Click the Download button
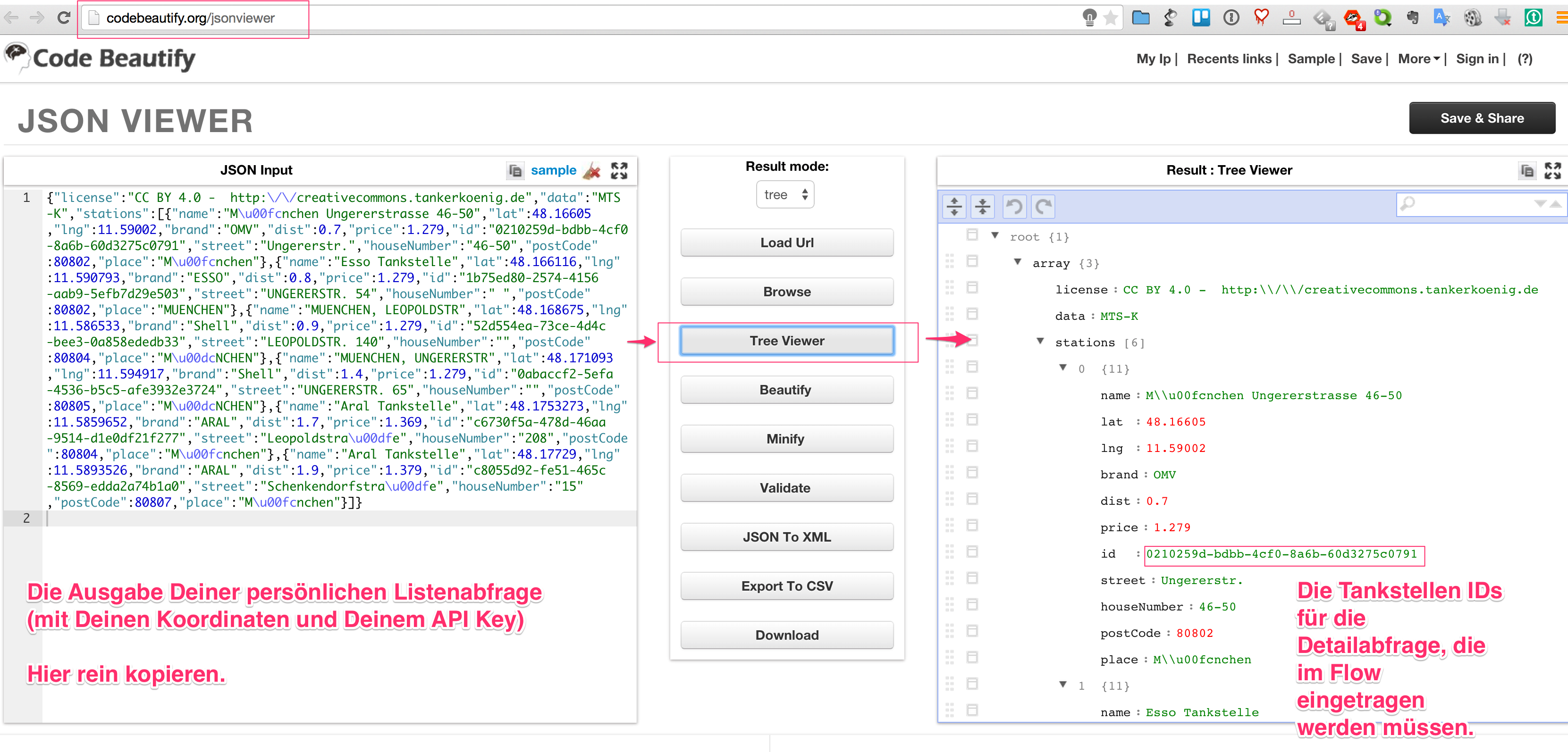 point(786,635)
